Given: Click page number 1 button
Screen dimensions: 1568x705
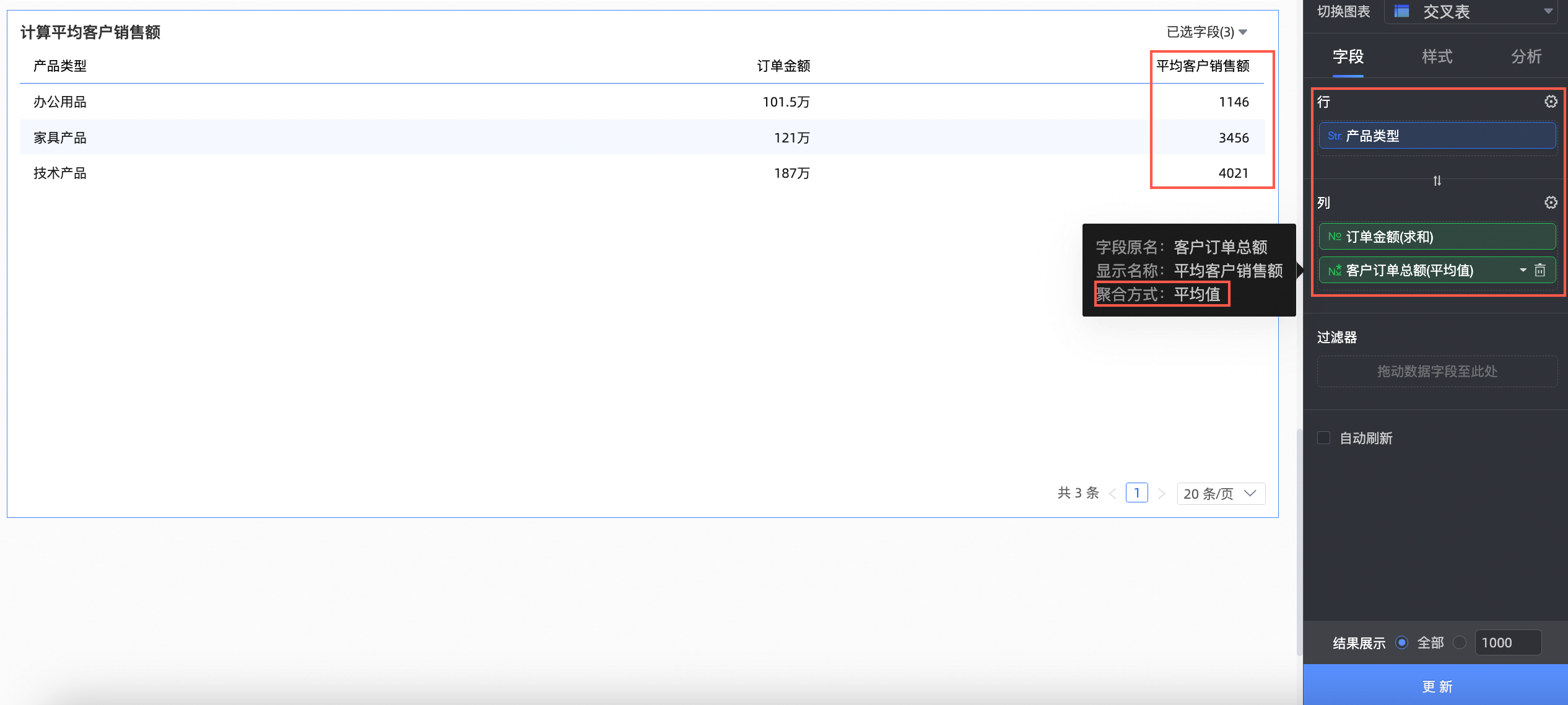Looking at the screenshot, I should tap(1136, 493).
